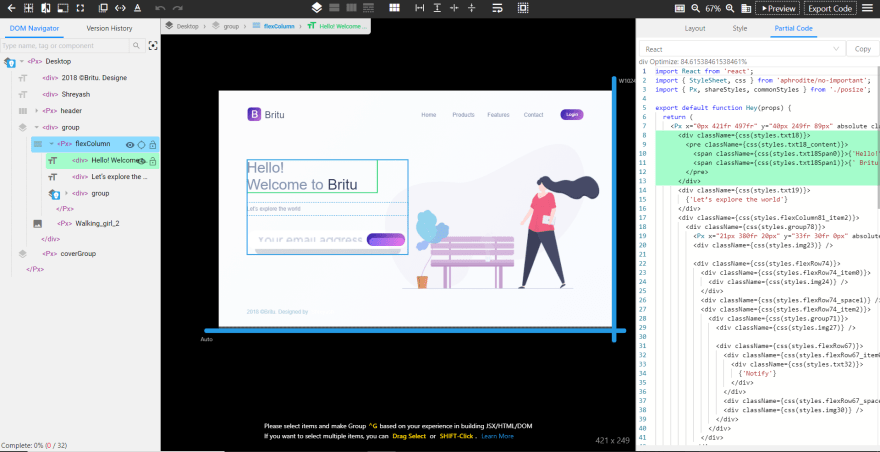Select the coverGroup tree row
This screenshot has height=452, width=880.
80,254
